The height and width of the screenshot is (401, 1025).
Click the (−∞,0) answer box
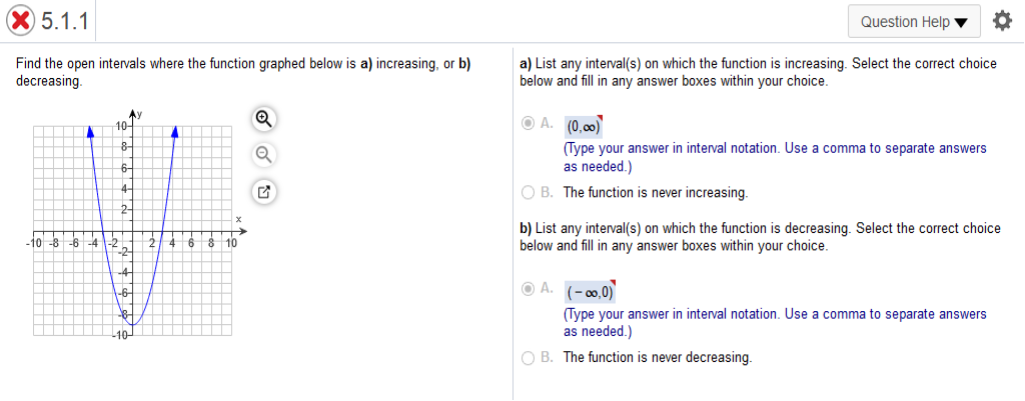pyautogui.click(x=591, y=292)
